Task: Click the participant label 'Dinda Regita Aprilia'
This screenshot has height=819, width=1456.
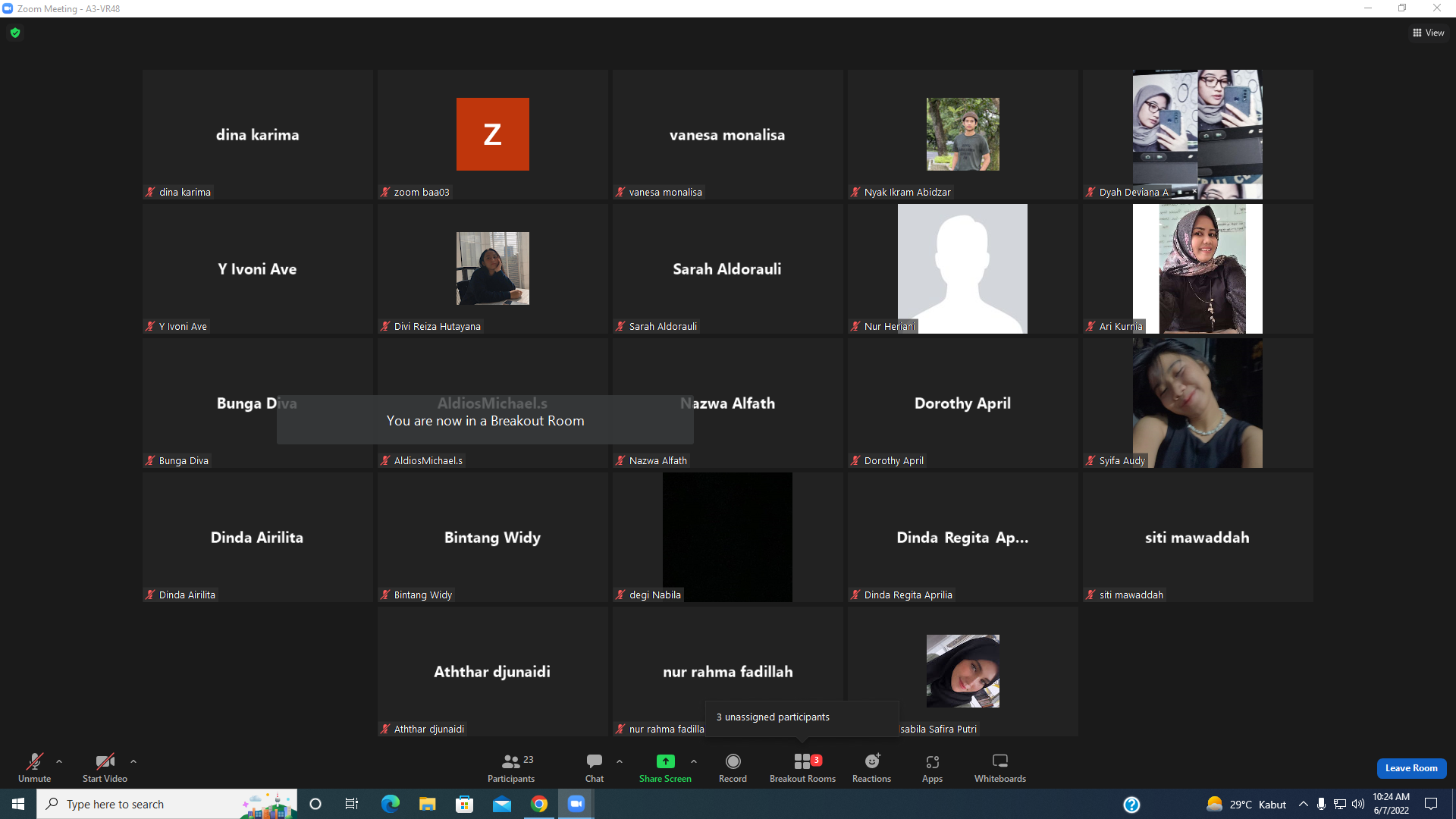Action: (x=908, y=595)
